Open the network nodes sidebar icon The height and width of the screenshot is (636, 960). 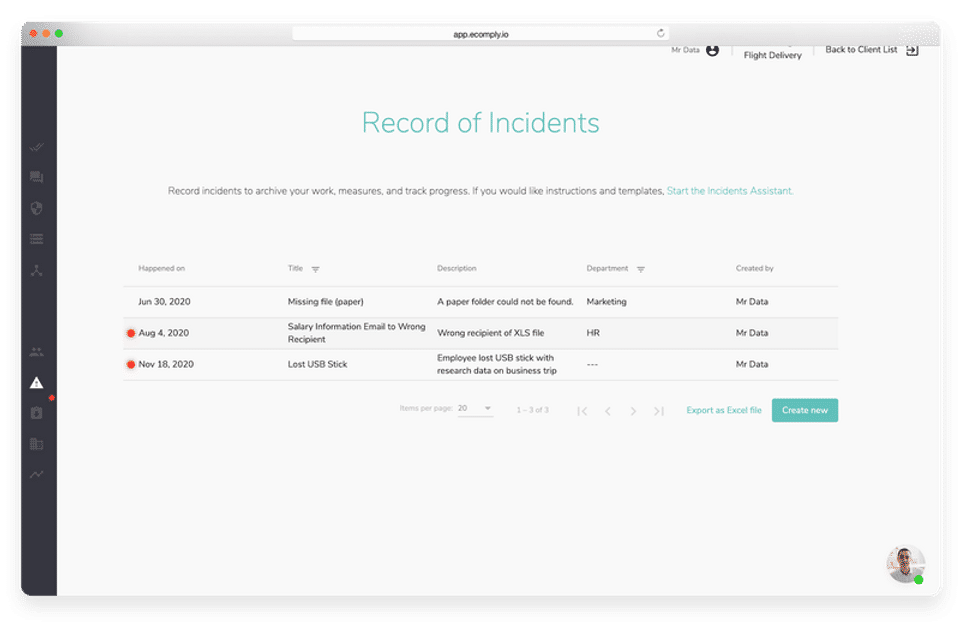37,271
